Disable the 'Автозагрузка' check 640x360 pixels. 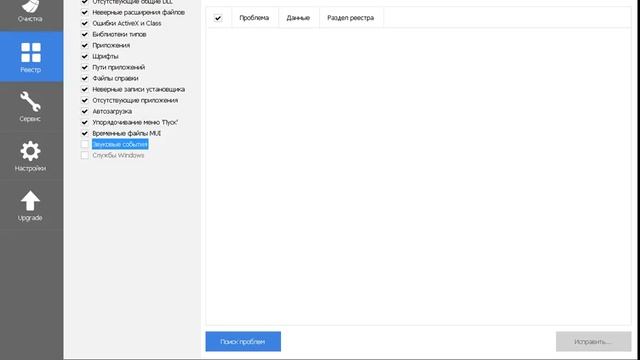(84, 111)
